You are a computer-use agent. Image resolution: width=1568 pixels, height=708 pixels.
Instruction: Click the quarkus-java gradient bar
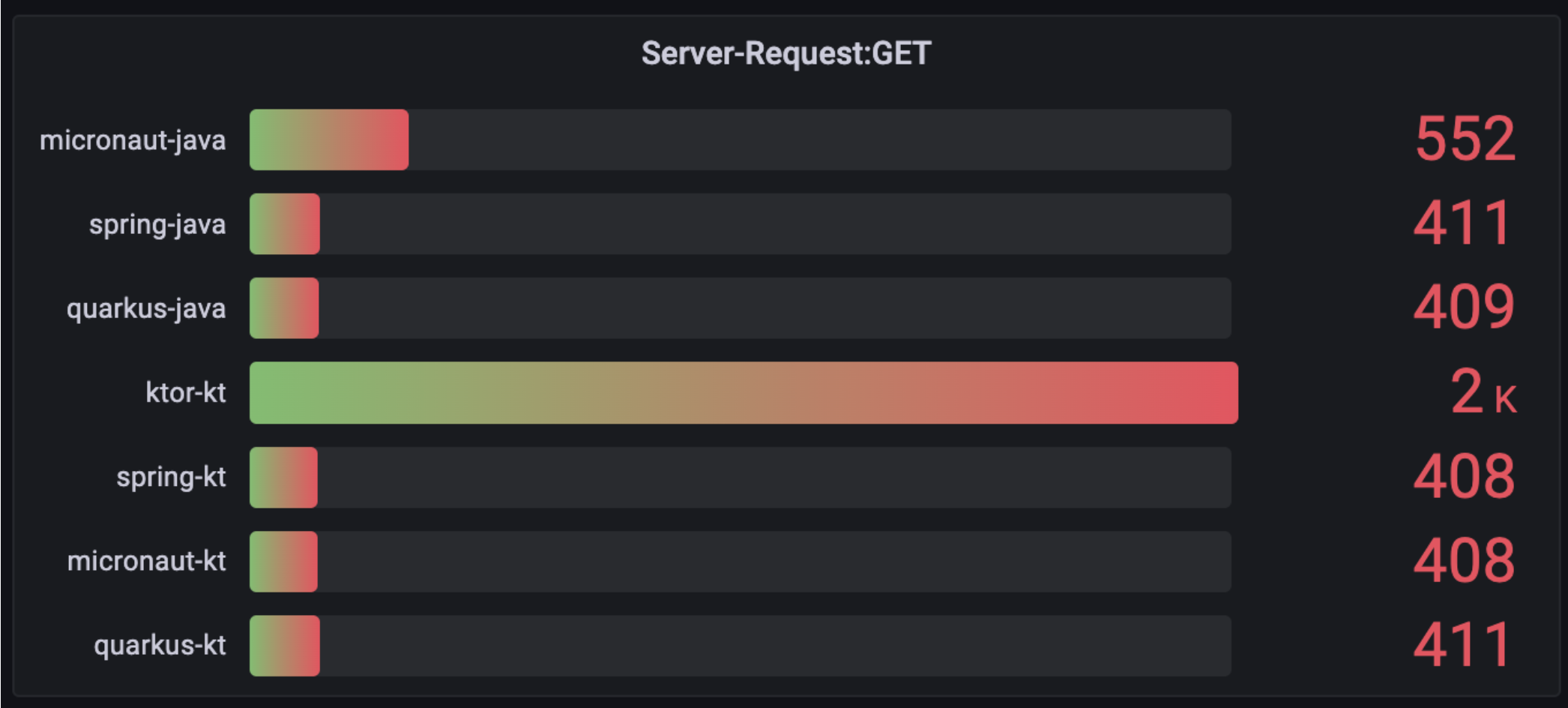284,308
